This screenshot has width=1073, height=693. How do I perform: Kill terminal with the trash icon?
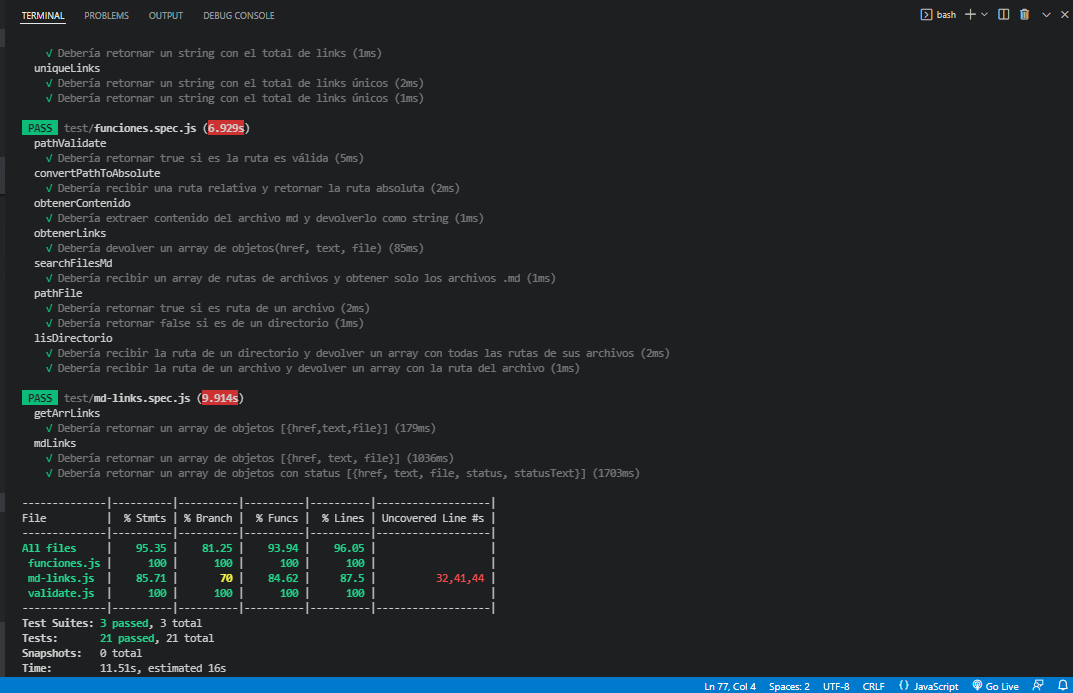(1024, 14)
